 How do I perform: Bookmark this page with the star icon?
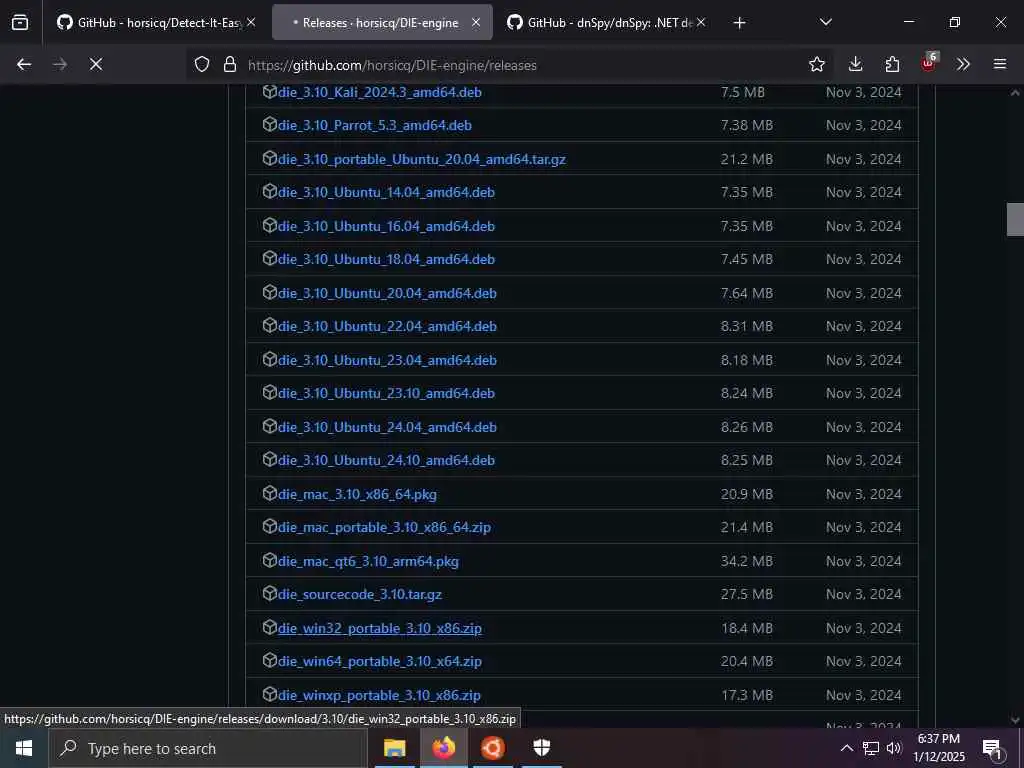(816, 64)
